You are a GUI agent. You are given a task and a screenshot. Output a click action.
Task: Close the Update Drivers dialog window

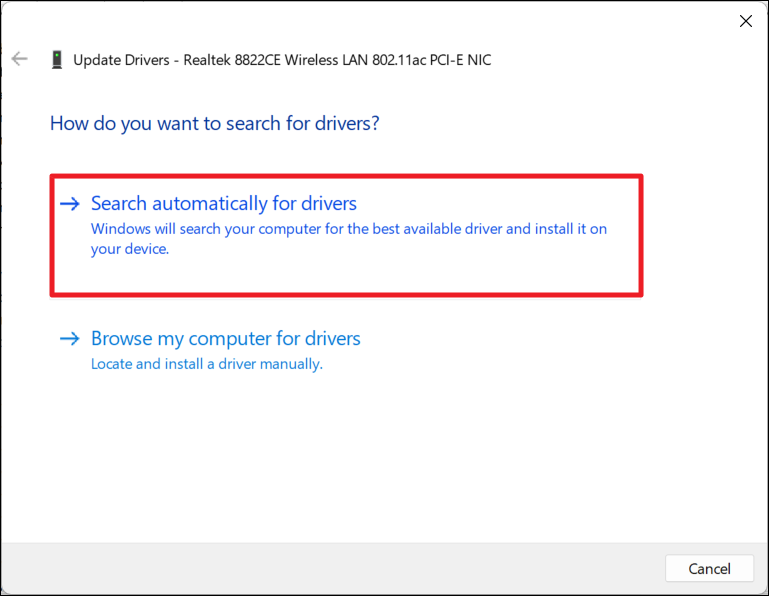point(745,21)
